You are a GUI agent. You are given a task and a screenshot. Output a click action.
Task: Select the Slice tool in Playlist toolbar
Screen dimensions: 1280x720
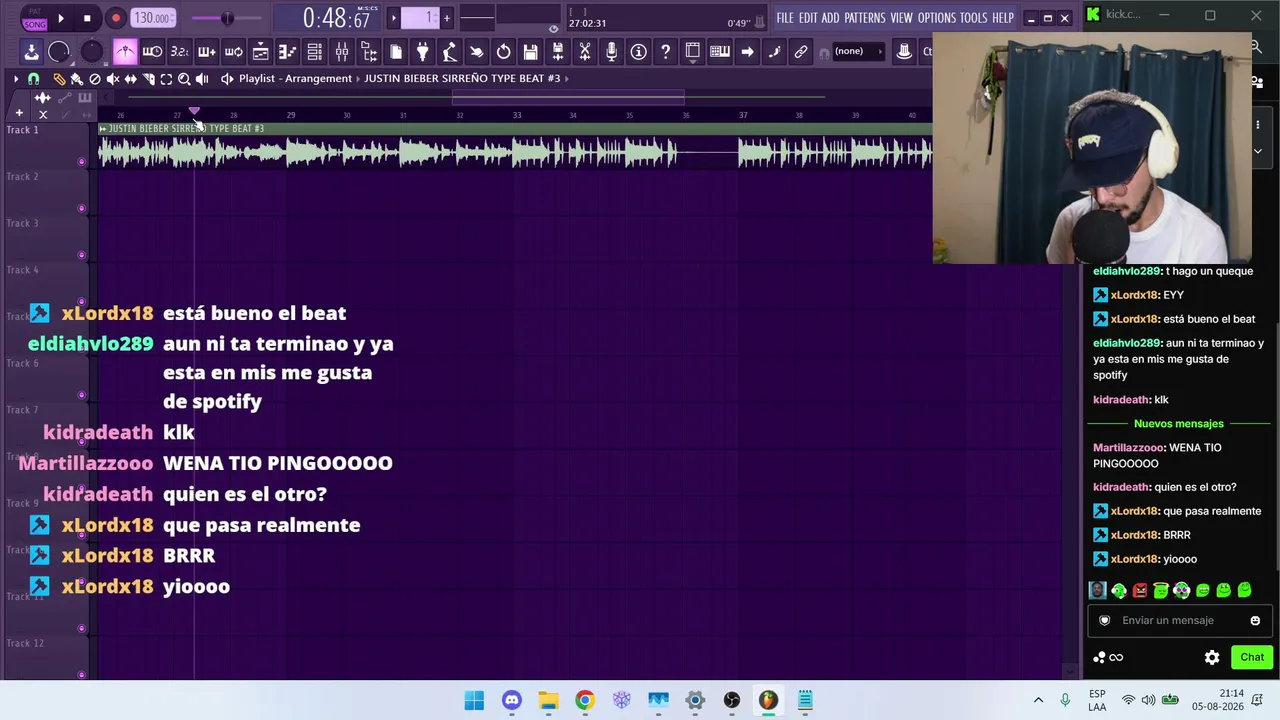(x=148, y=79)
